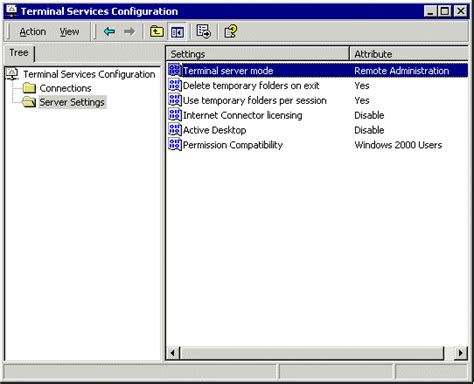The image size is (474, 384).
Task: Click the Active Desktop setting icon
Action: click(175, 130)
